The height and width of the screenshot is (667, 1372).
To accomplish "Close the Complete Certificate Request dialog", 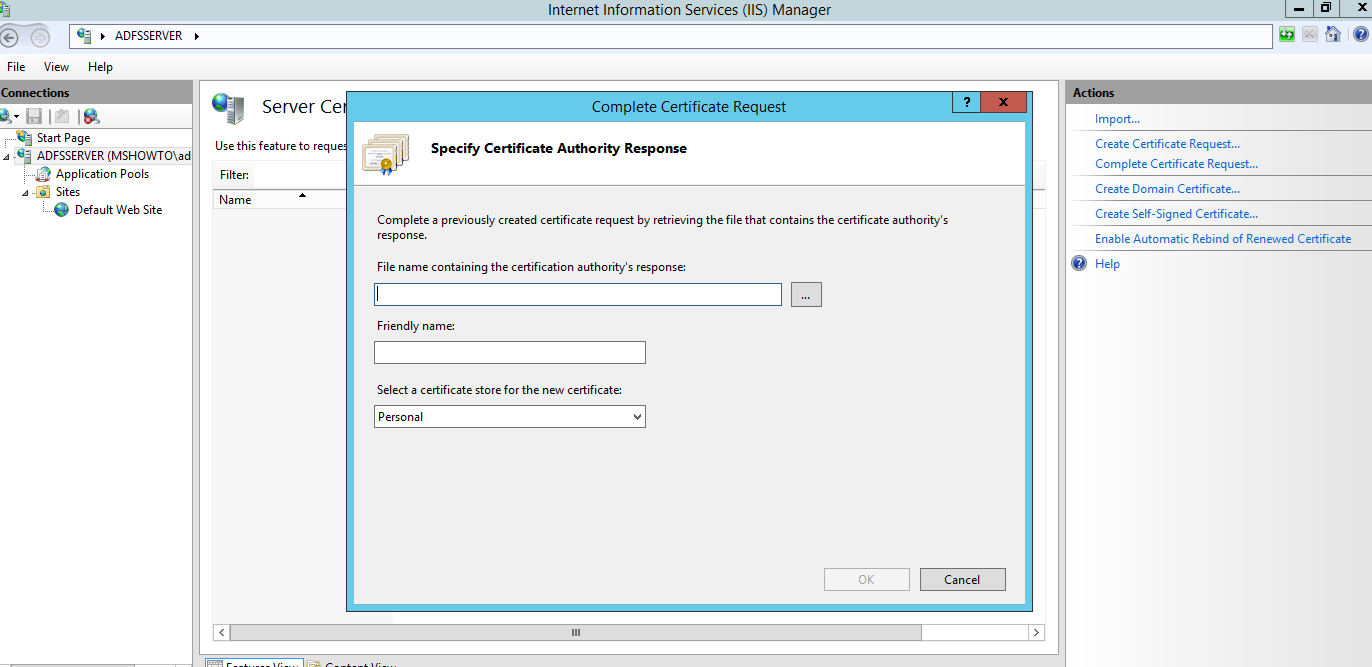I will (x=1003, y=102).
